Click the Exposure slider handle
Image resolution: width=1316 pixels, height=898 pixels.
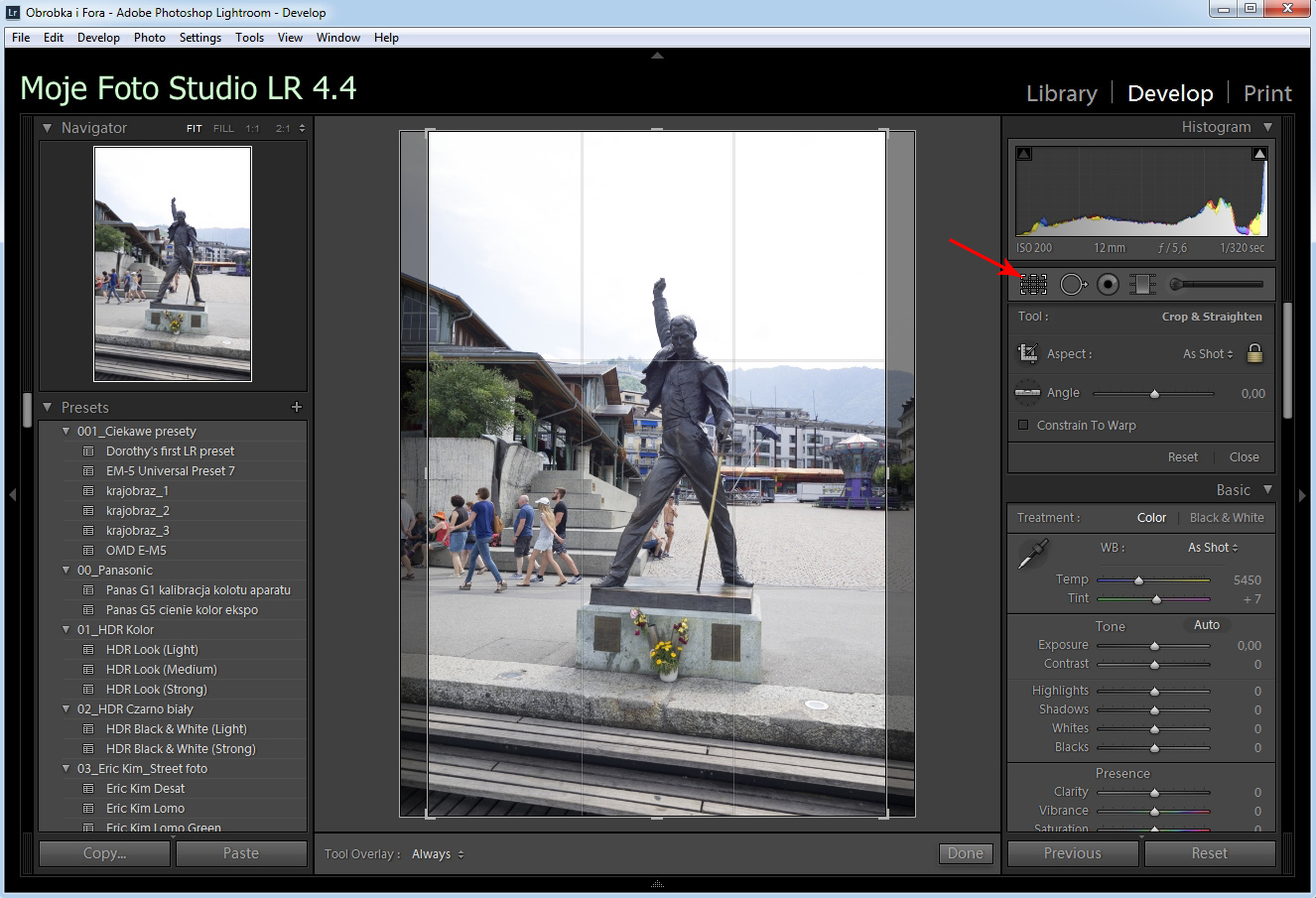pos(1154,646)
